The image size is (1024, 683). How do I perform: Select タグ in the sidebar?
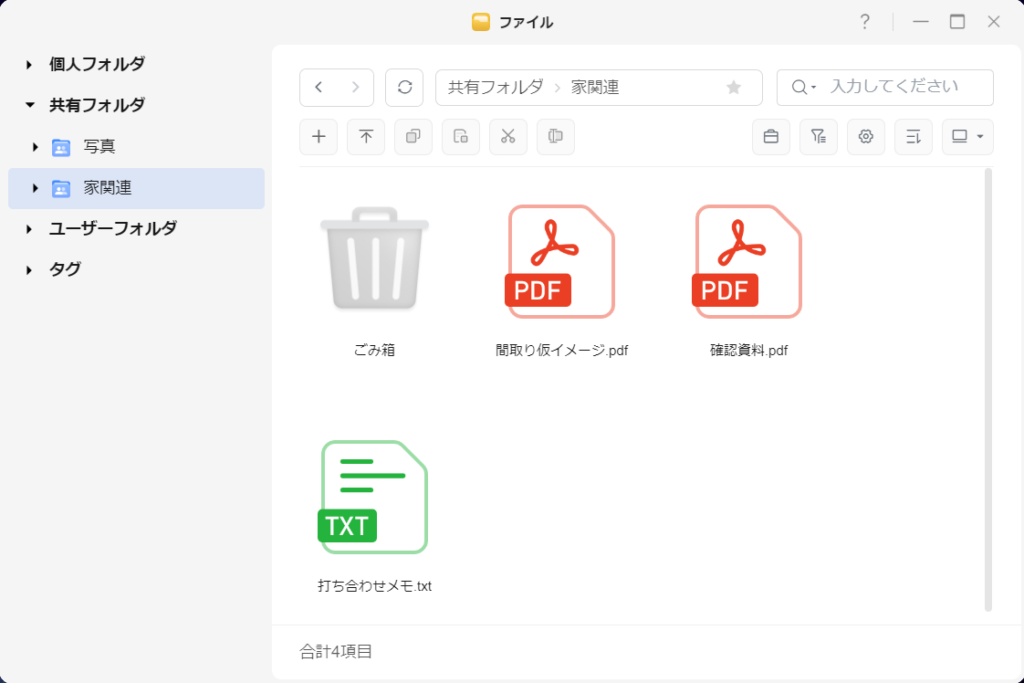pos(65,270)
